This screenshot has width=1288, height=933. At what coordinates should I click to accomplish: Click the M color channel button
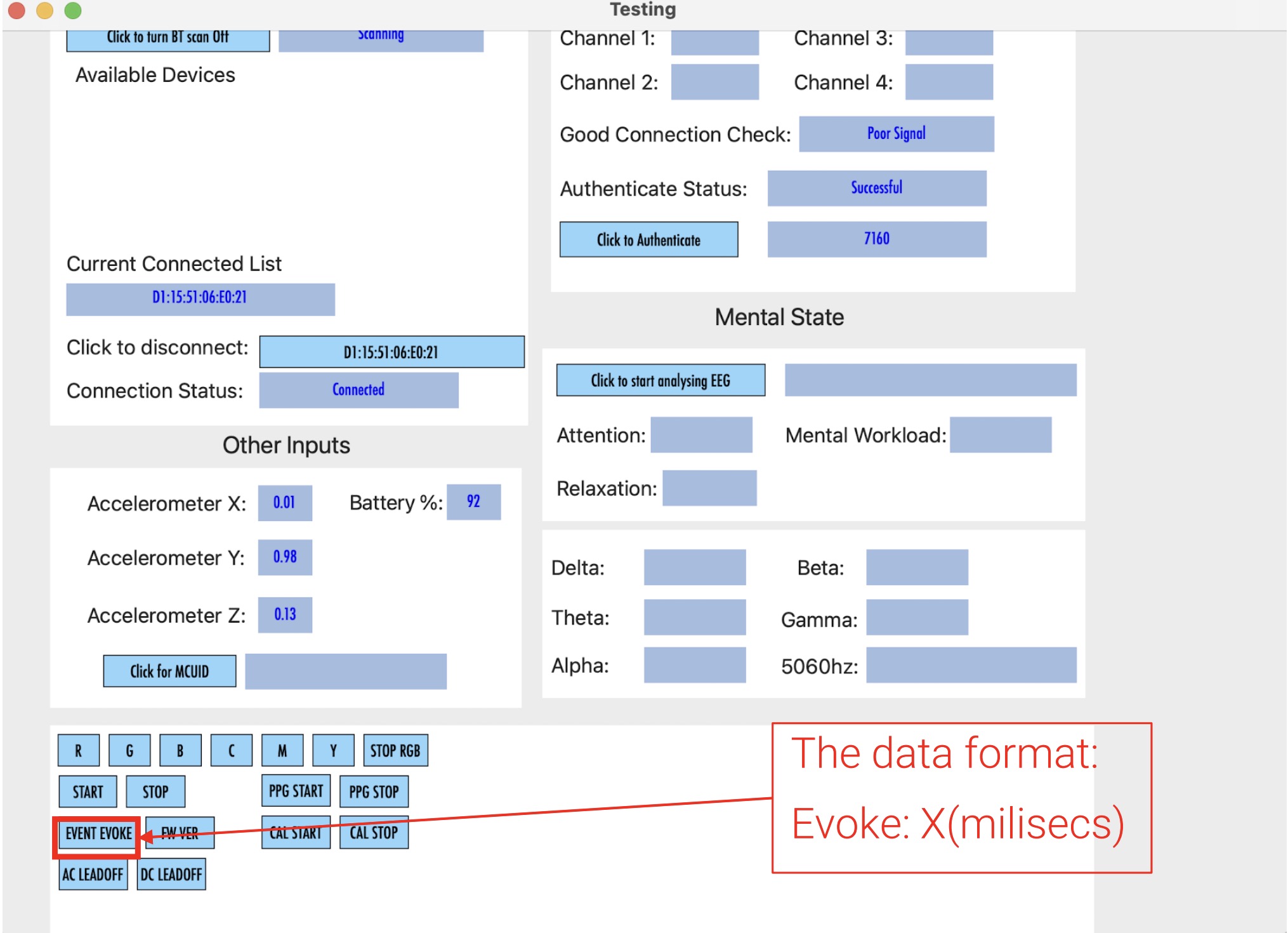click(x=282, y=750)
